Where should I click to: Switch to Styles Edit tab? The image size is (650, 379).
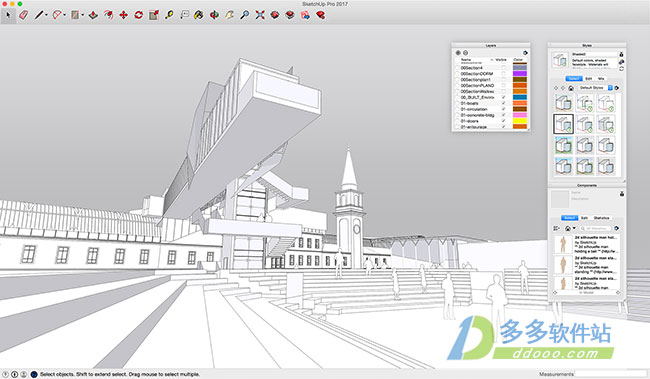point(589,78)
